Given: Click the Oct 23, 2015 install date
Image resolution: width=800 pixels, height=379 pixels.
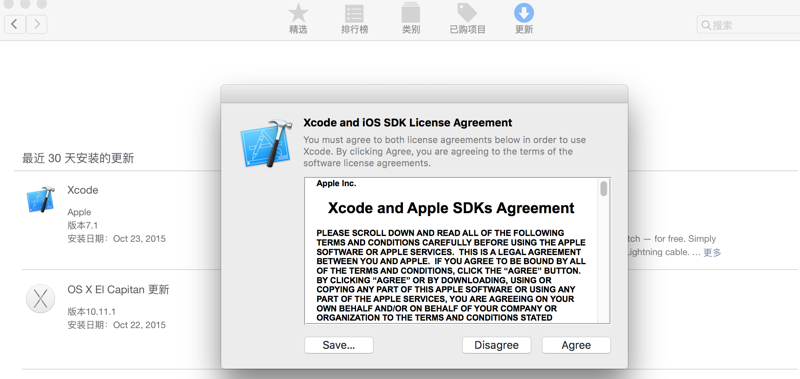Looking at the screenshot, I should pos(139,239).
